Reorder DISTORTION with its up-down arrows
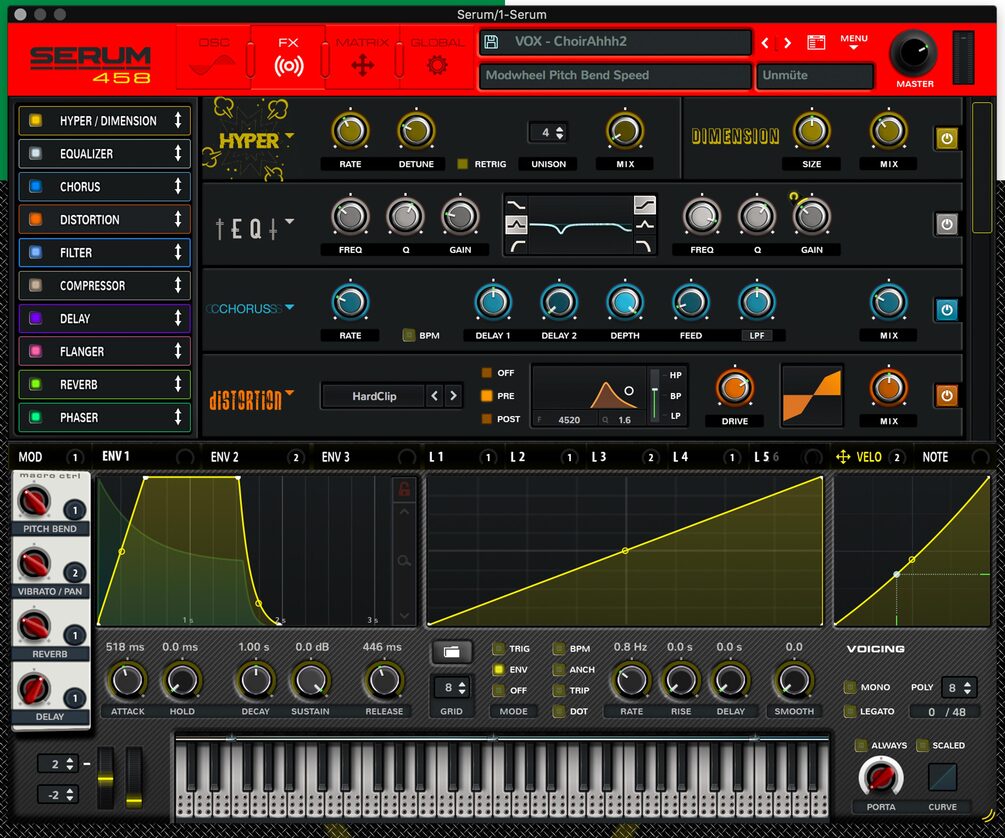This screenshot has height=838, width=1005. click(178, 219)
